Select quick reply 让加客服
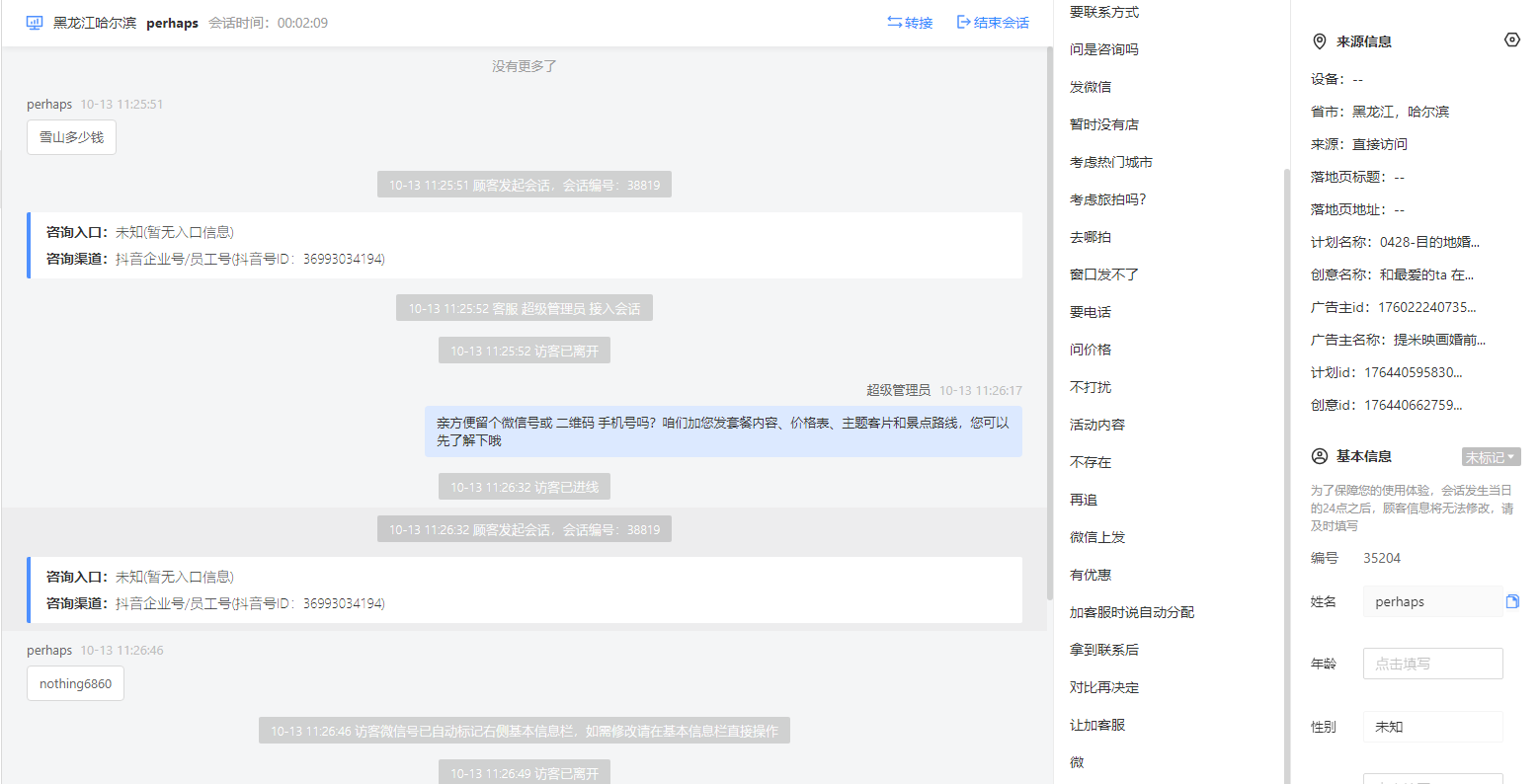Image resolution: width=1539 pixels, height=784 pixels. coord(1097,725)
